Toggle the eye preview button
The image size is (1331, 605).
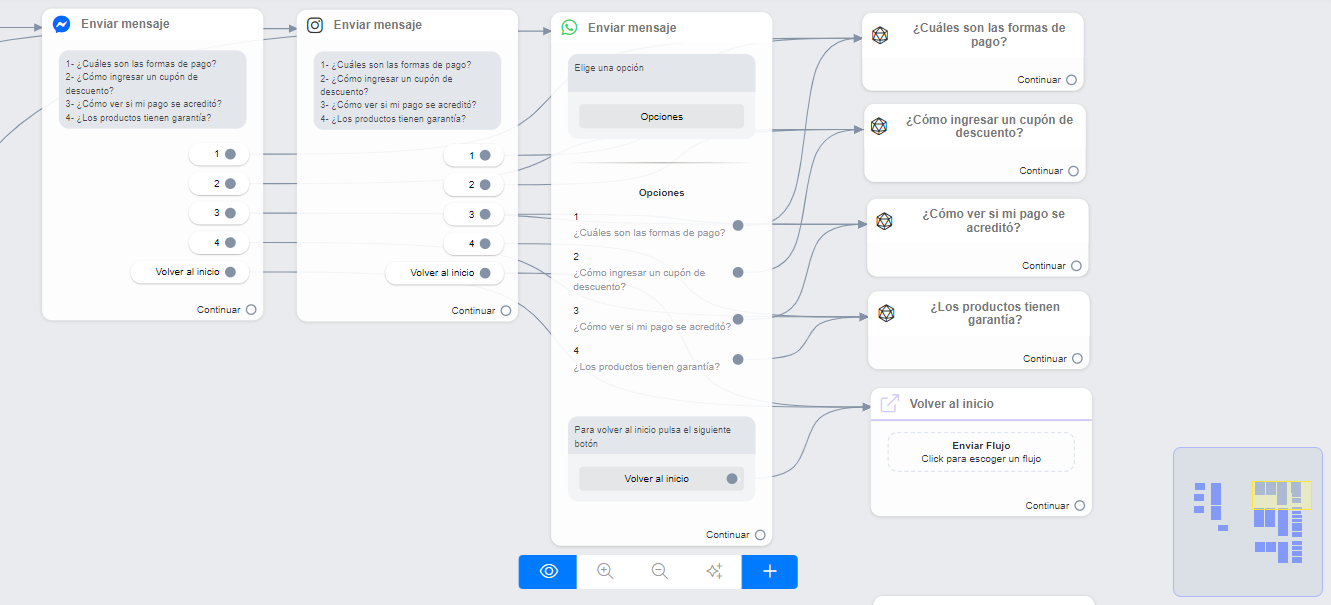[548, 571]
